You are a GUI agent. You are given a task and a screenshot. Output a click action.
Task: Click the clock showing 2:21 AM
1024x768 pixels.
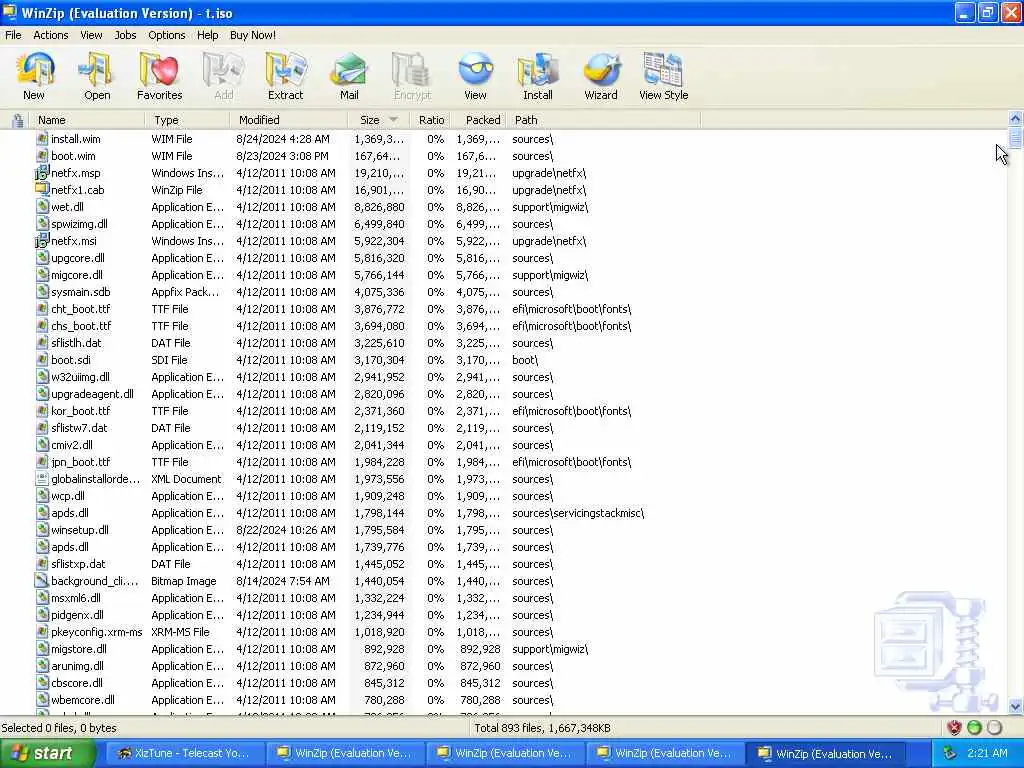987,753
